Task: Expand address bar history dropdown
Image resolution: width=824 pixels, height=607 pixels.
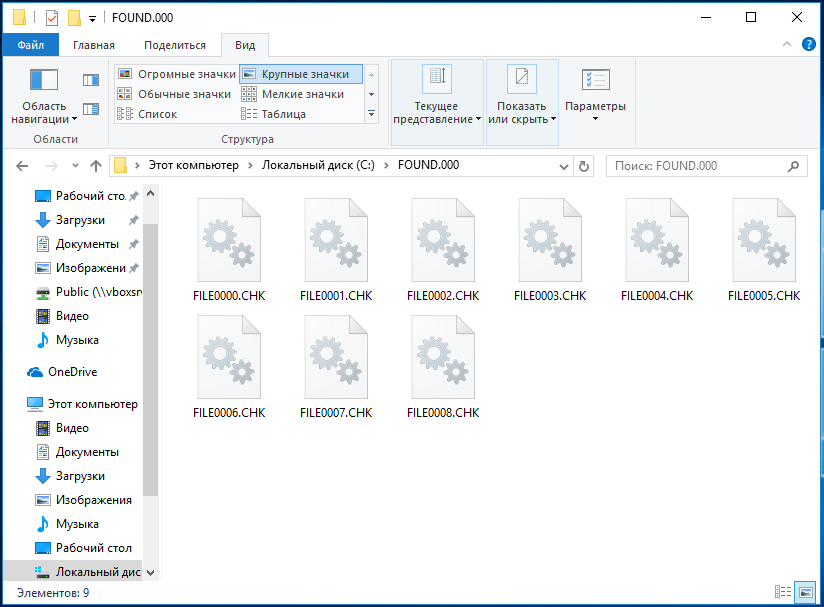Action: pos(564,167)
